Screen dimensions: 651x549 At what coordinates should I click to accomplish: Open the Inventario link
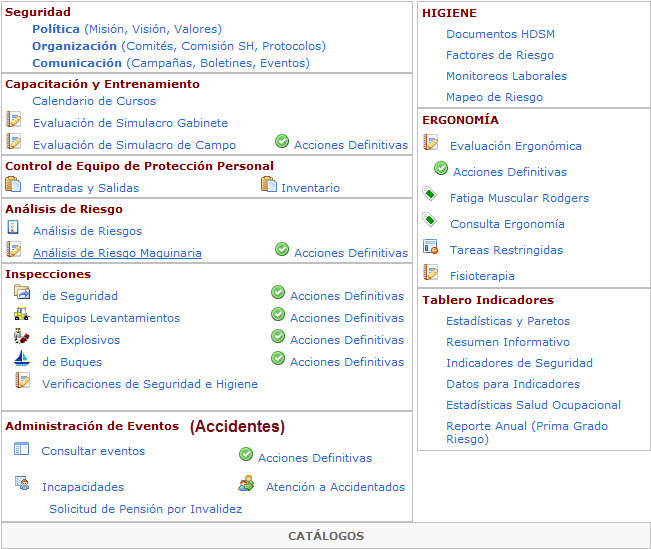click(x=311, y=188)
